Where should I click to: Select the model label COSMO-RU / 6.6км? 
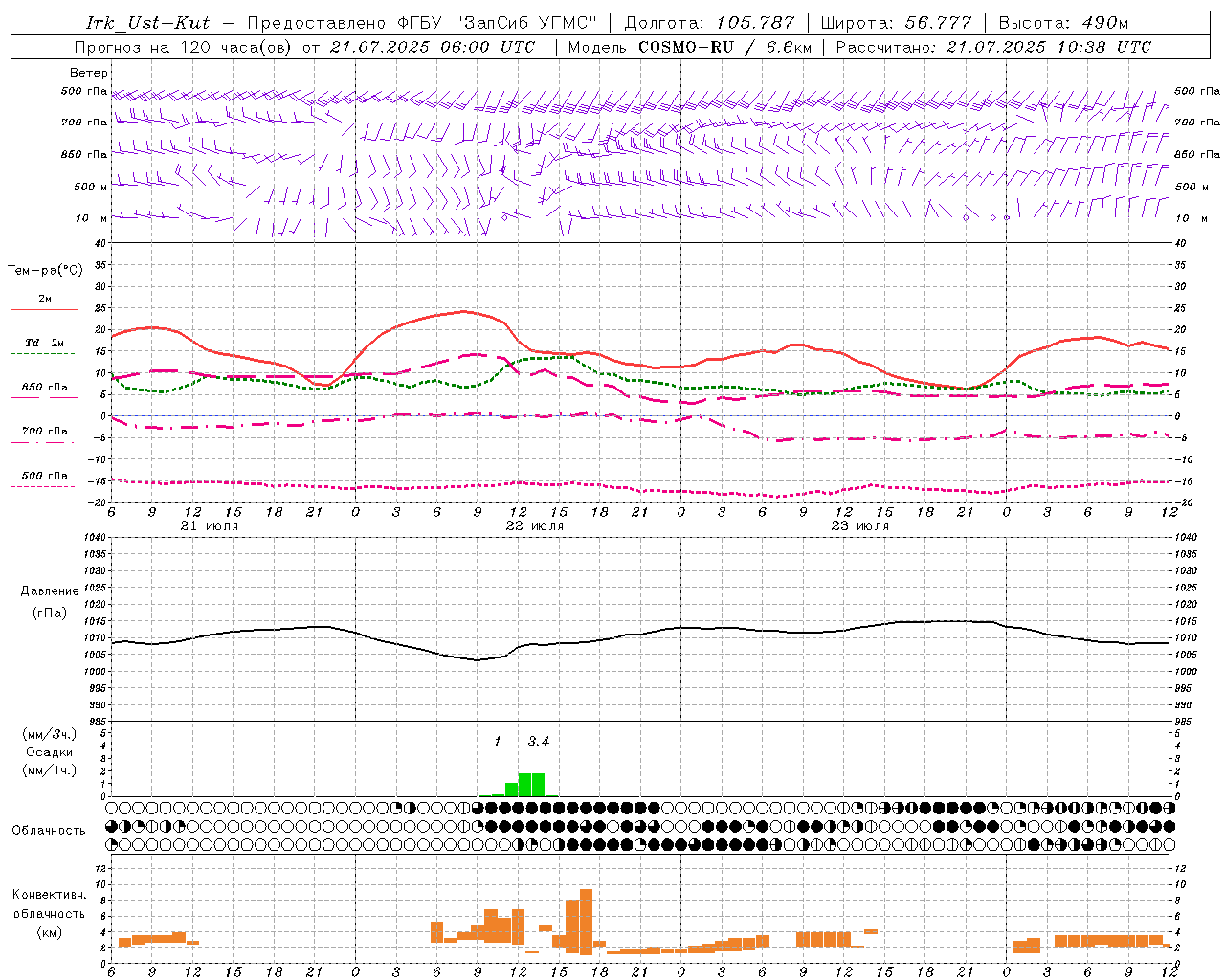click(x=724, y=47)
